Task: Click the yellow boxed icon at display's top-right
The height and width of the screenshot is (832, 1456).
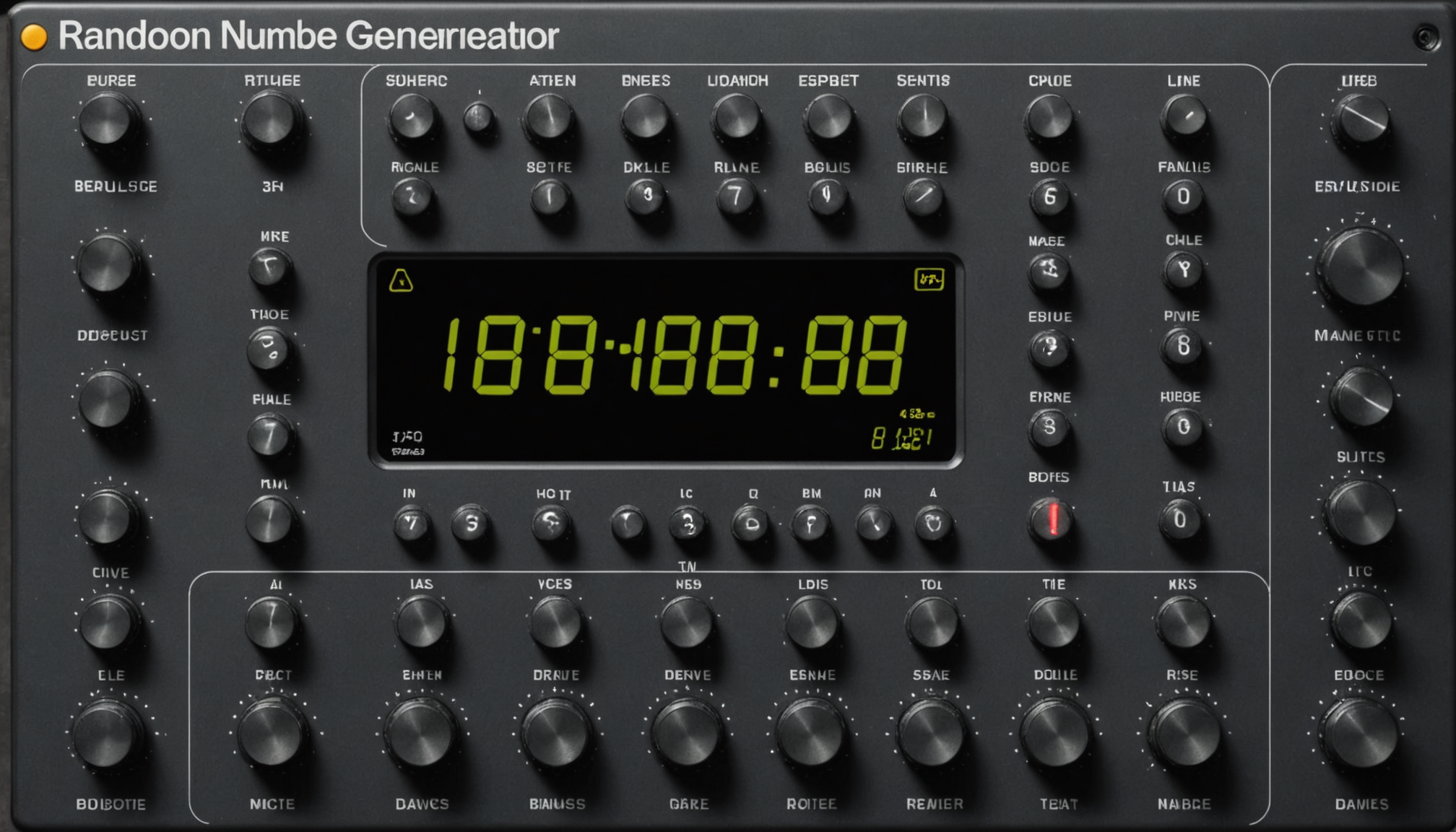Action: [929, 279]
